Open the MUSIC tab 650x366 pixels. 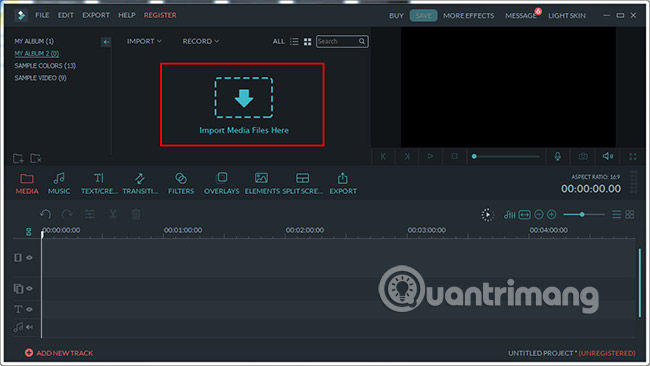pyautogui.click(x=59, y=184)
